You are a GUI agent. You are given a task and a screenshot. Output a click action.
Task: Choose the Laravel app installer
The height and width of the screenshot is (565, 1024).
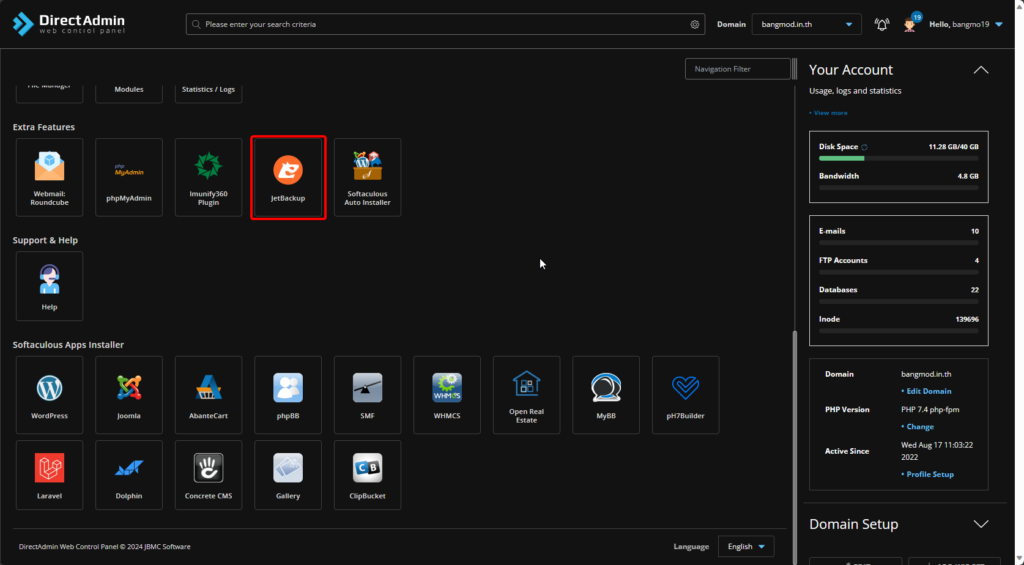point(49,474)
